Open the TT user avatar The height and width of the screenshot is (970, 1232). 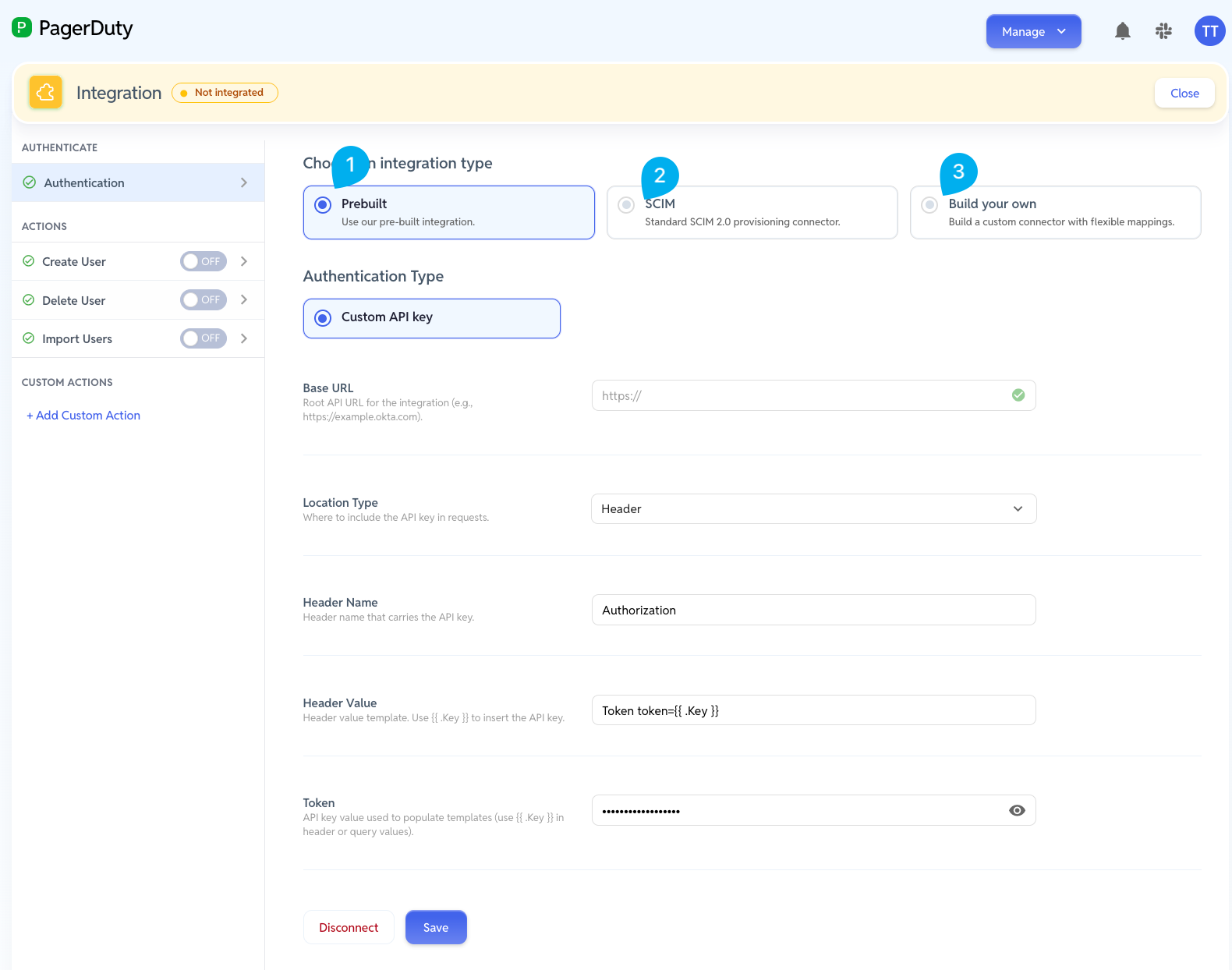tap(1209, 31)
